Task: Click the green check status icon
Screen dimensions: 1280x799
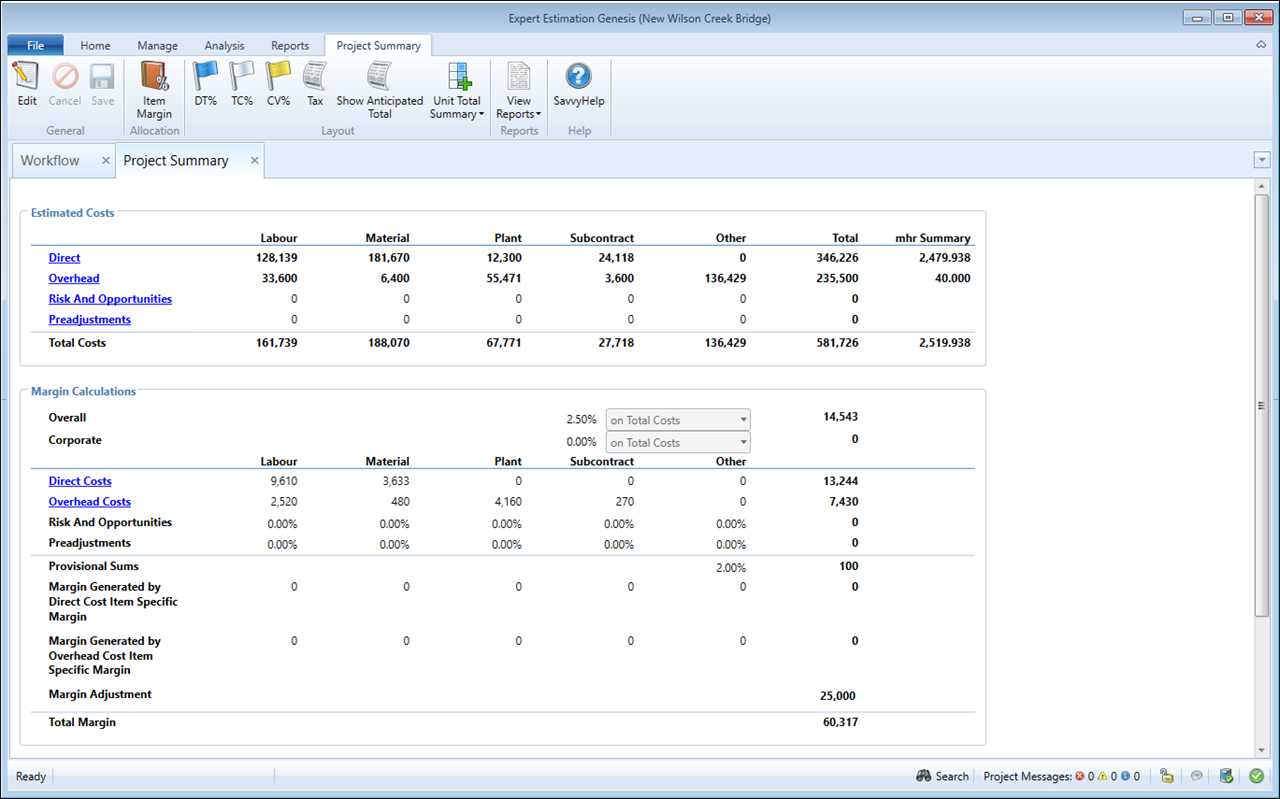Action: tap(1256, 776)
